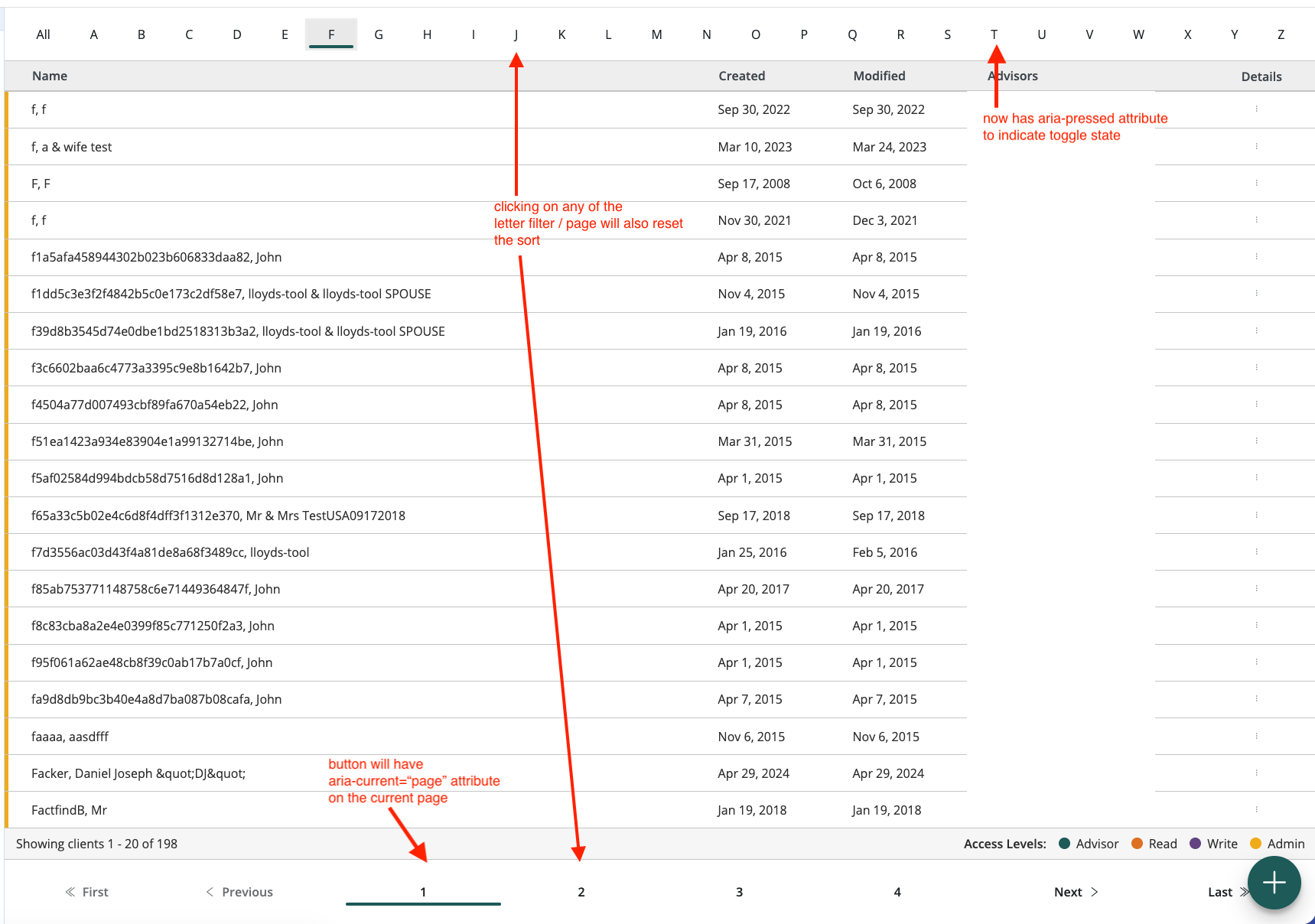Click the Details column header
Screen dimensions: 1315x924
[x=1261, y=76]
